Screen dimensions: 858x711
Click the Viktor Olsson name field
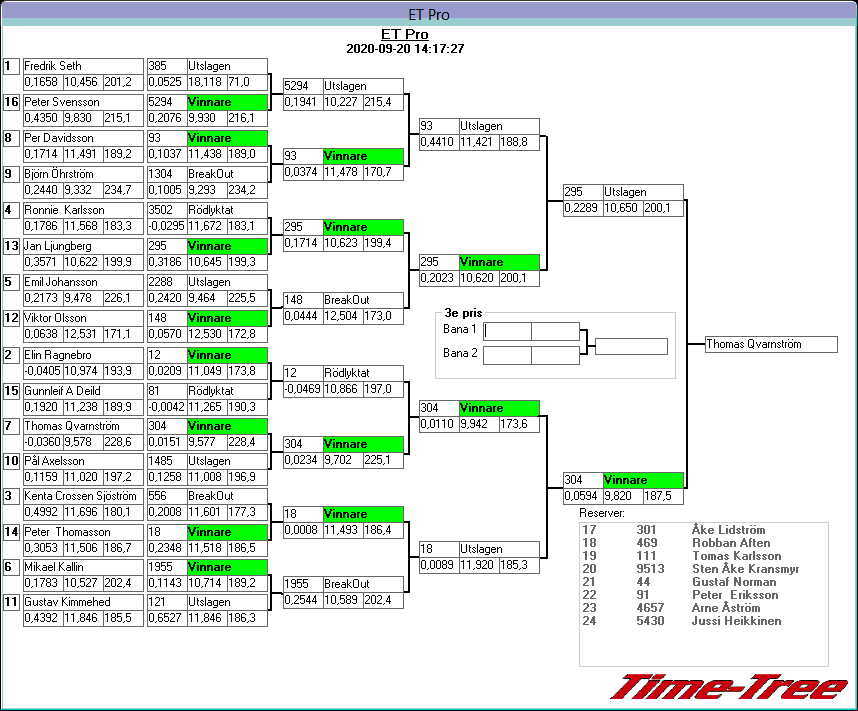click(82, 318)
